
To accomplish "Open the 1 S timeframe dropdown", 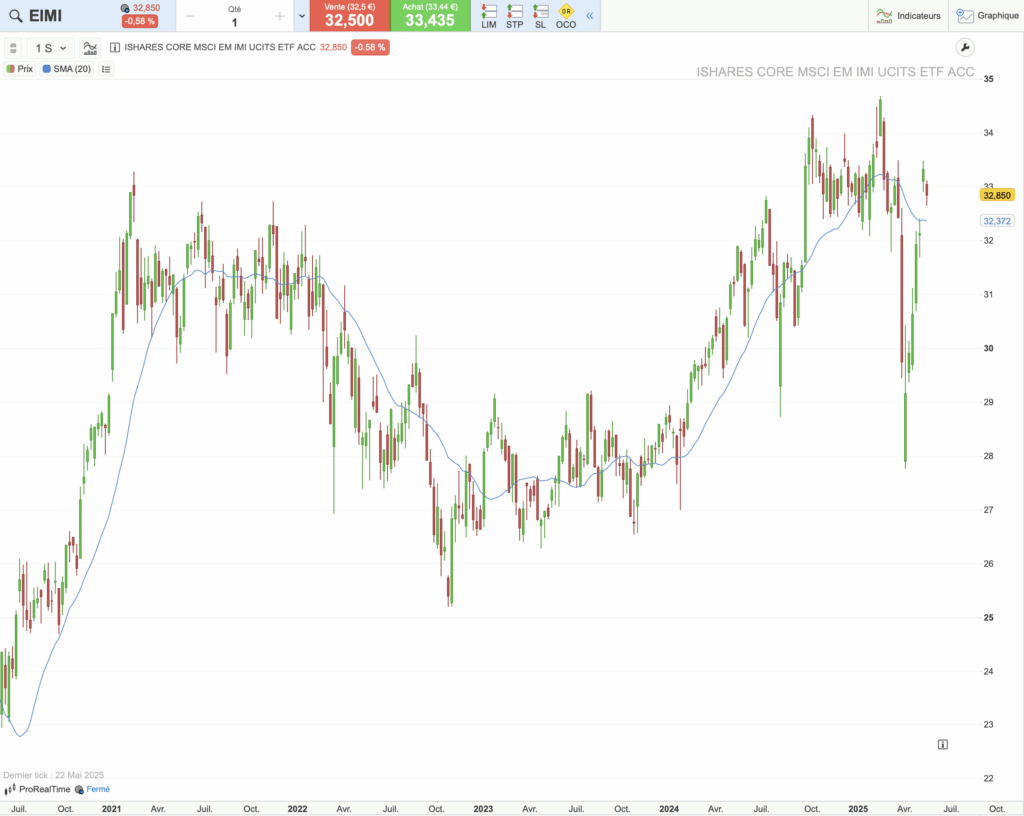I will [51, 48].
